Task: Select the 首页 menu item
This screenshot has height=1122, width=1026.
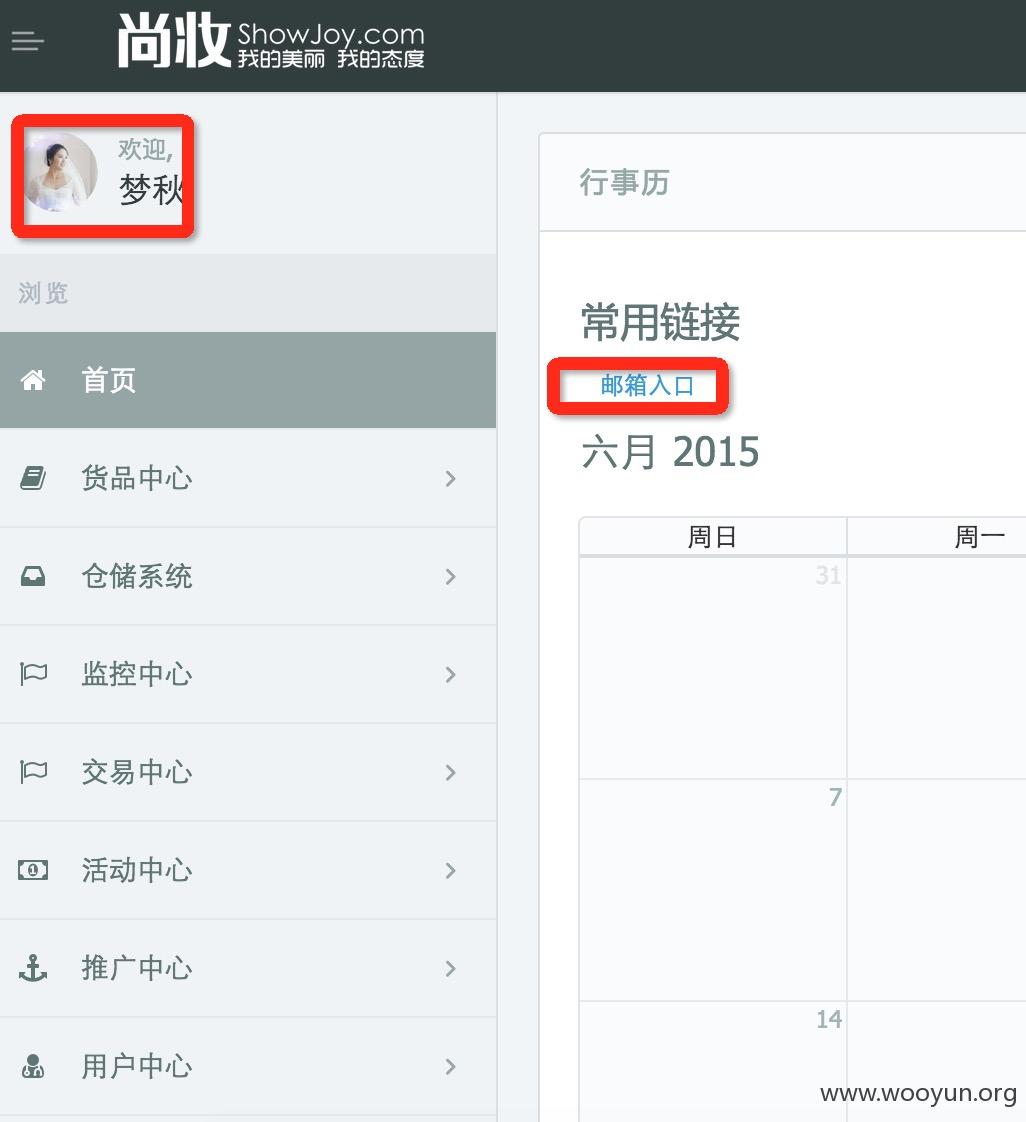Action: [248, 380]
